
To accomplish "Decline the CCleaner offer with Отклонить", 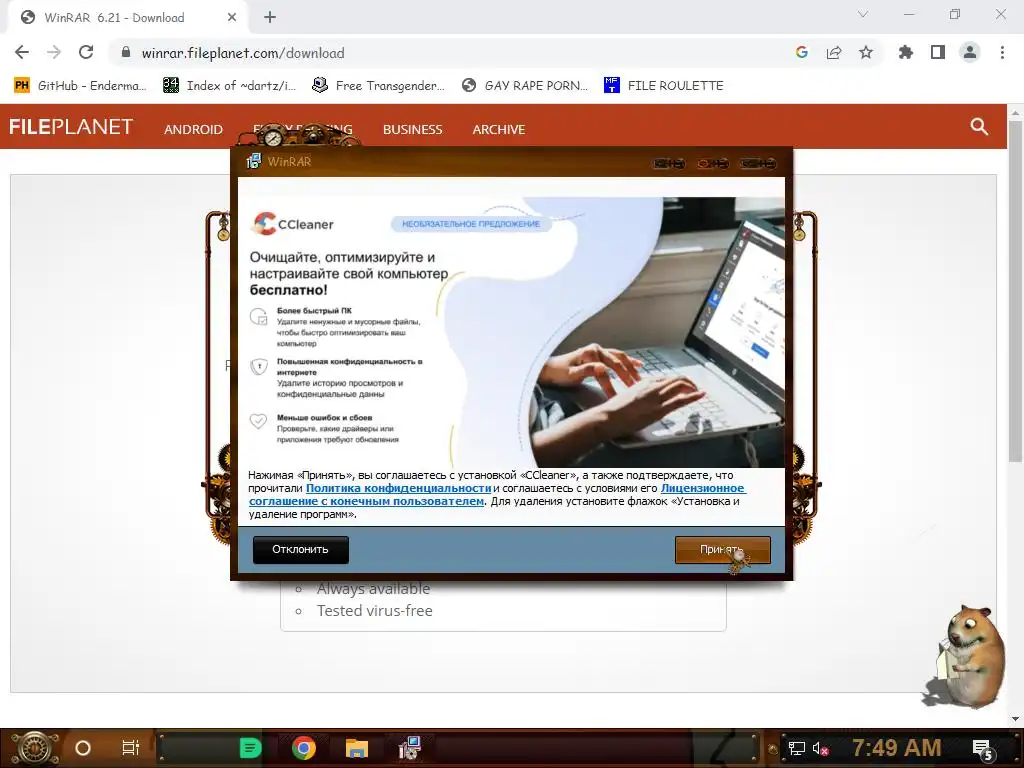I will (x=300, y=549).
